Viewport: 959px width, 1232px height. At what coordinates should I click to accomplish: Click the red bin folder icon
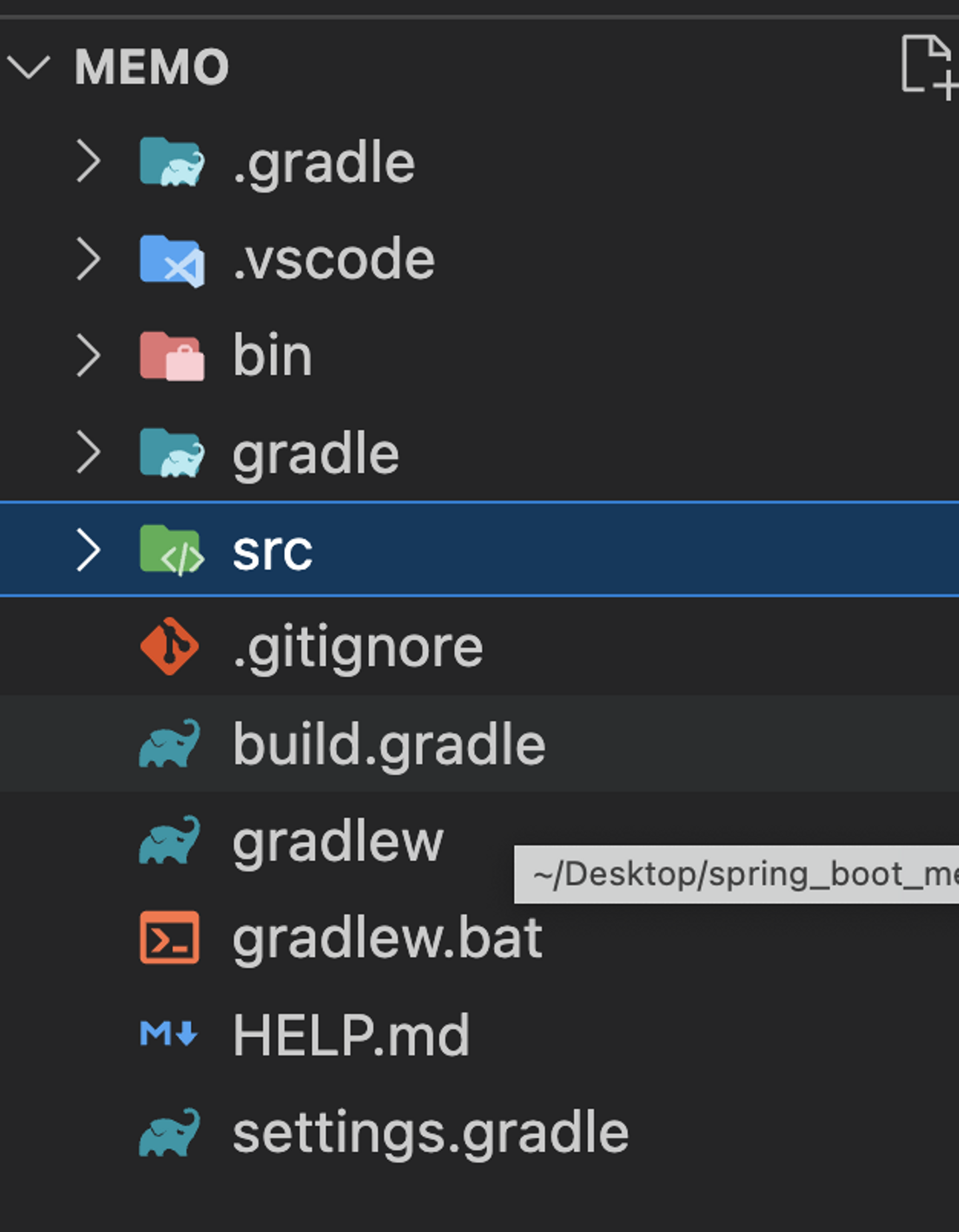[172, 356]
